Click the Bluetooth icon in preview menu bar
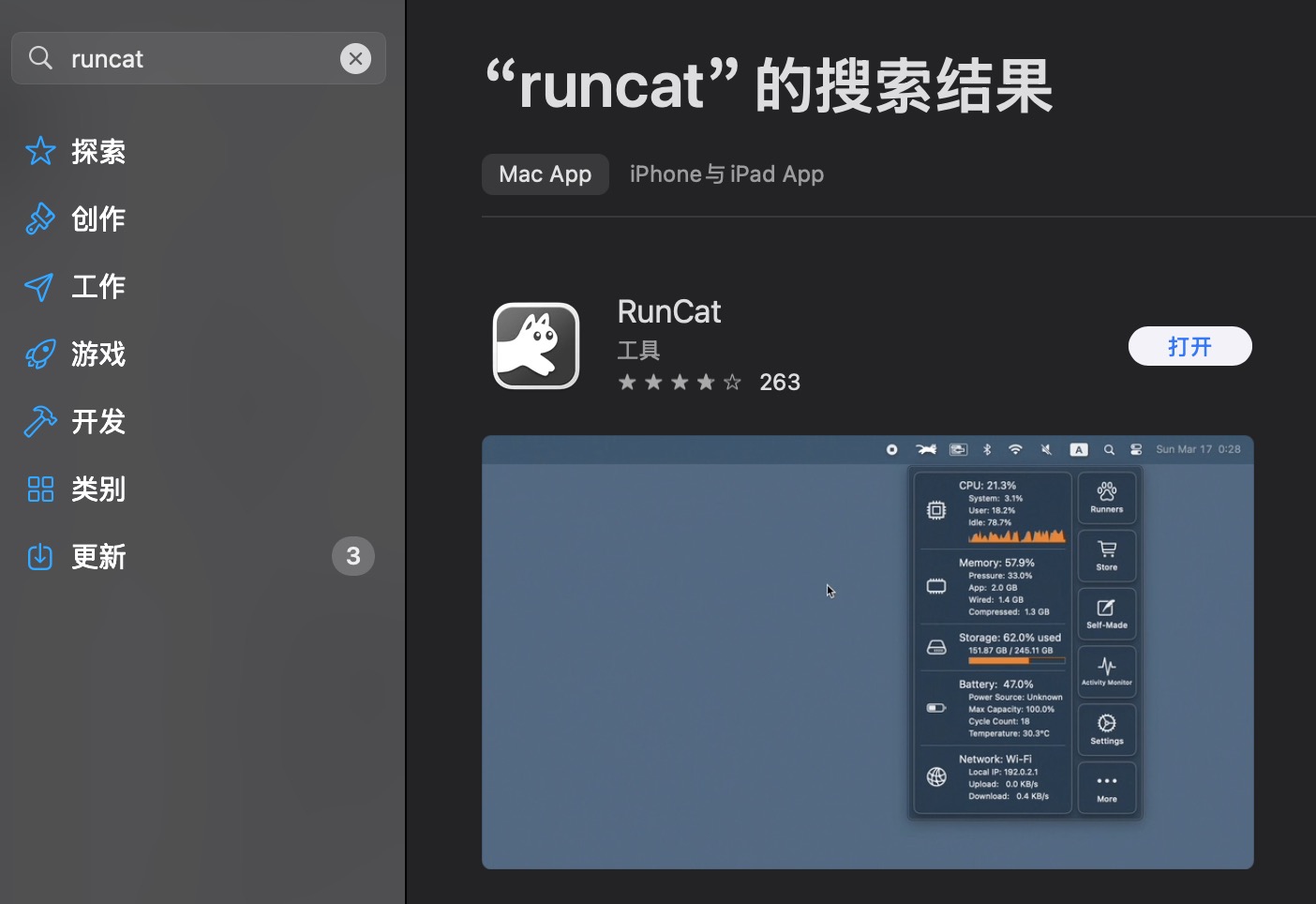Screen dimensions: 1316x904 (x=987, y=449)
